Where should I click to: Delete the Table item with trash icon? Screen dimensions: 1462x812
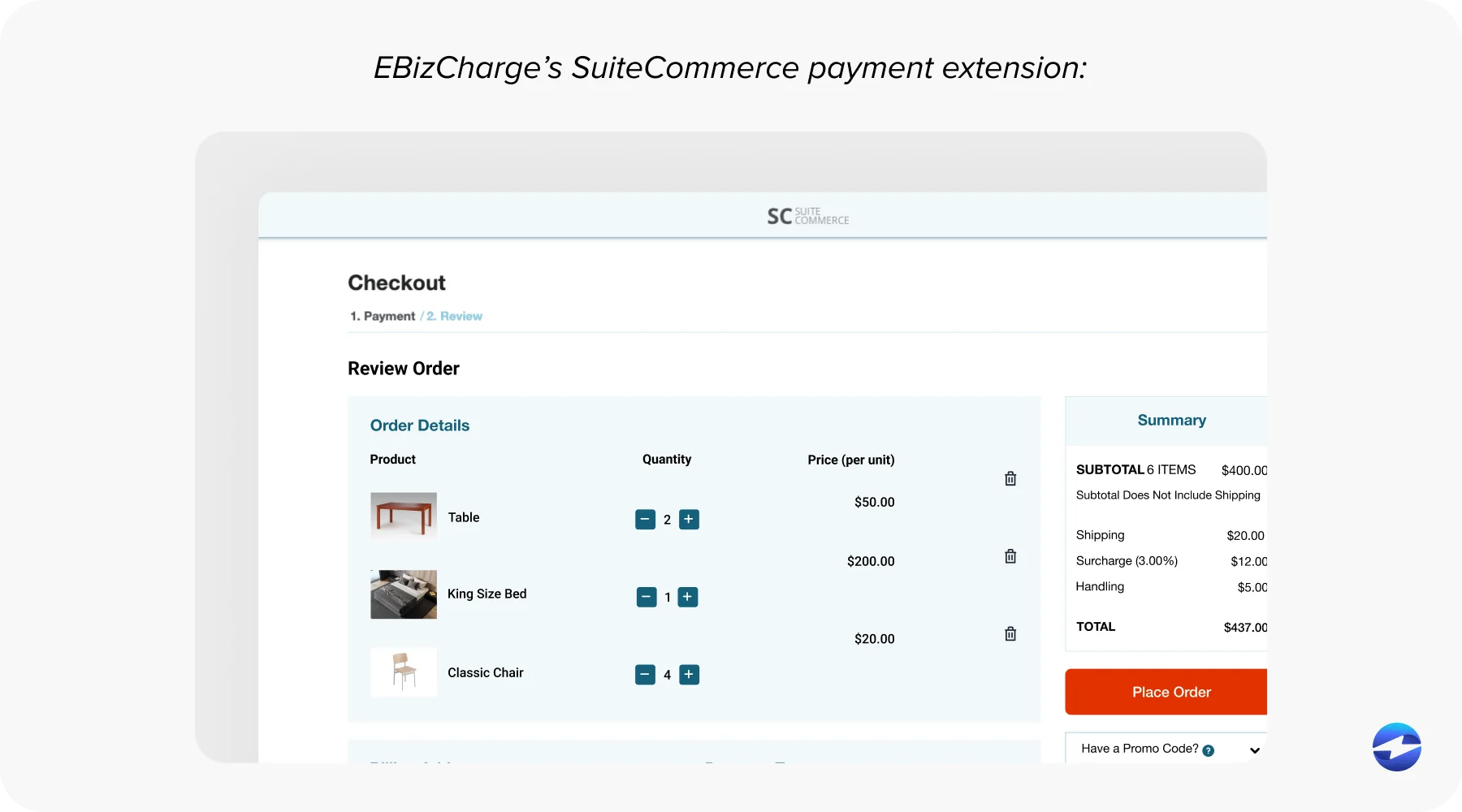point(1010,478)
